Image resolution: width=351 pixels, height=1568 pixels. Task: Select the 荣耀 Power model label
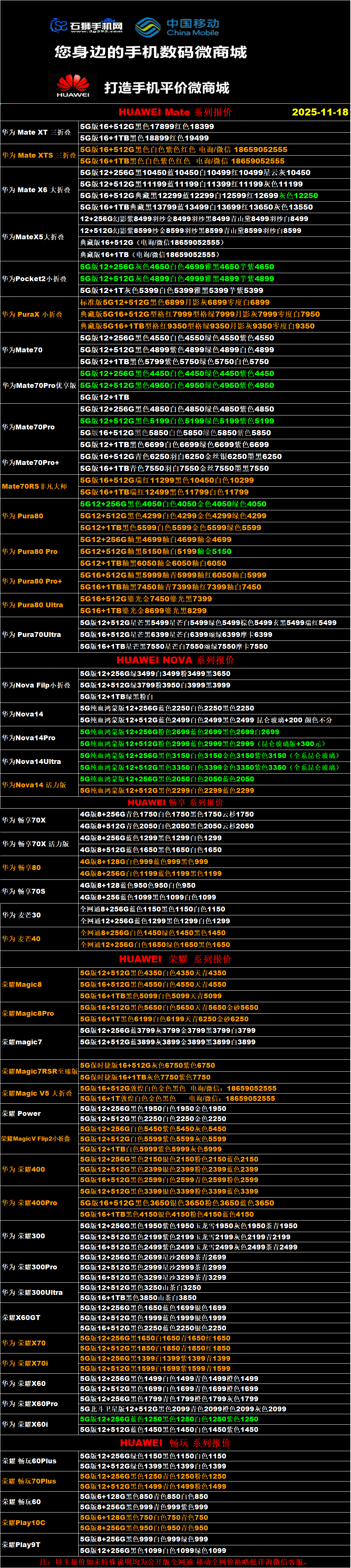21,1113
